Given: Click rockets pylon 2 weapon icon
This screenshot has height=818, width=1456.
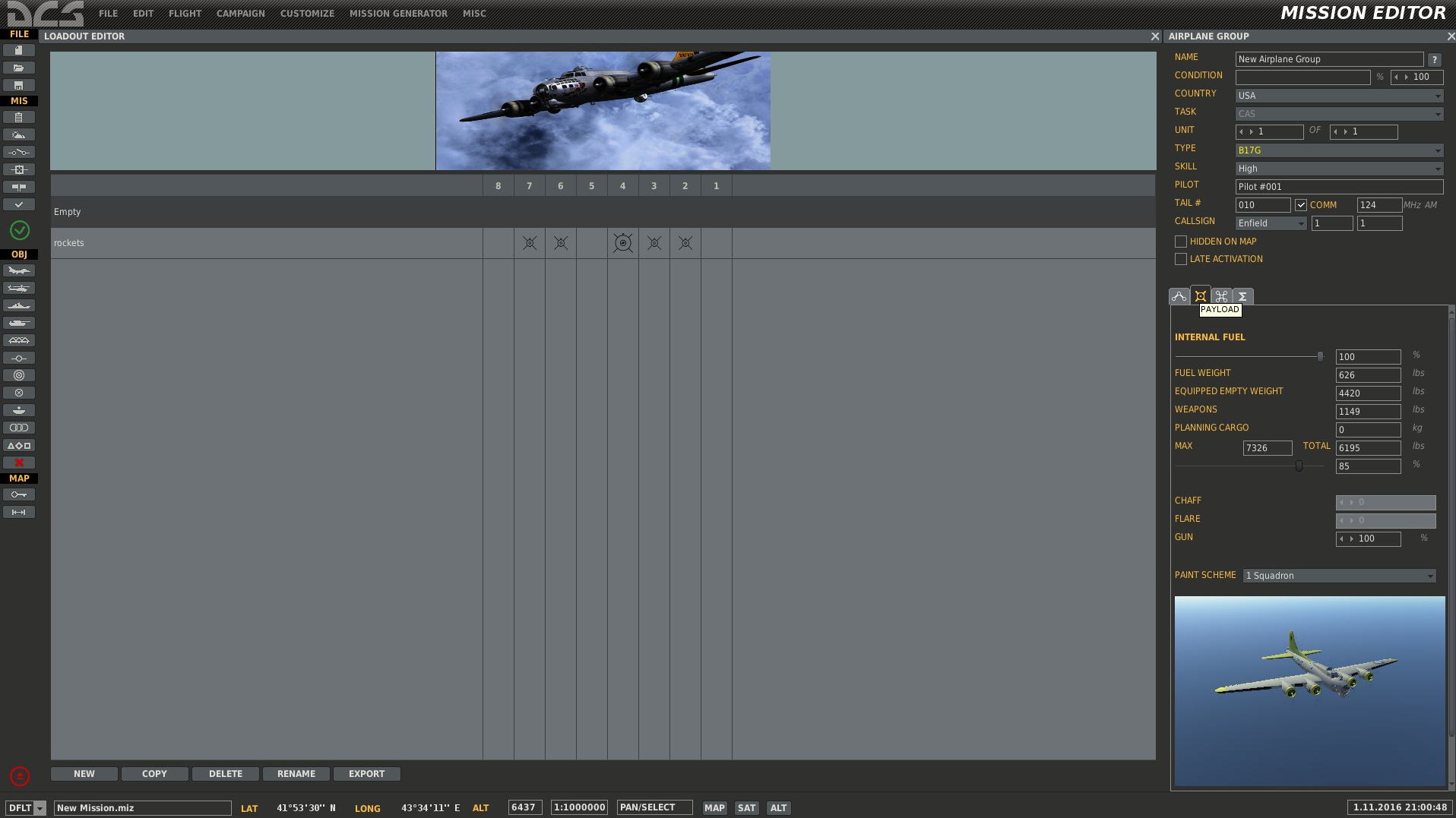Looking at the screenshot, I should coord(685,243).
